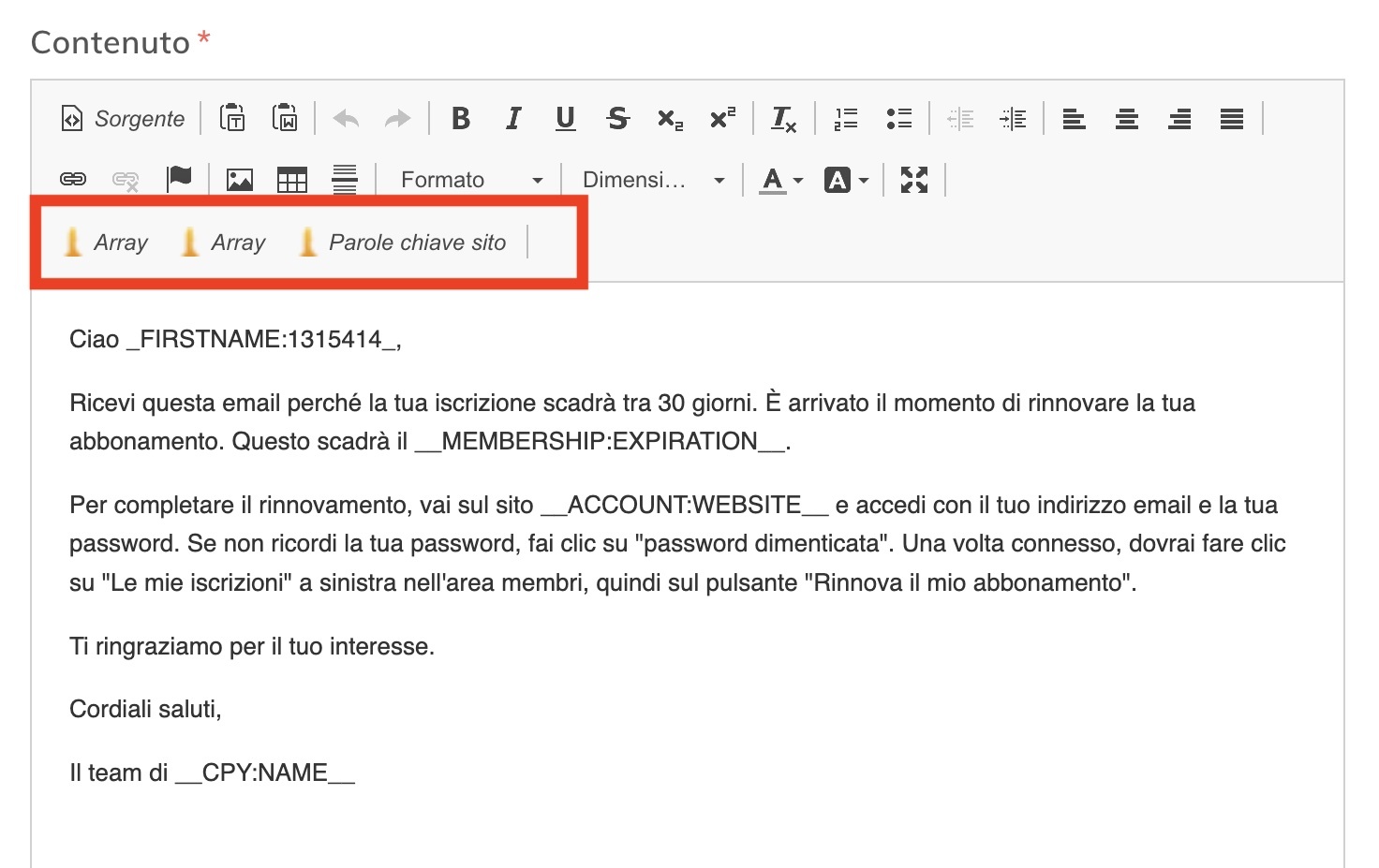Click the Parole chiave sito button
This screenshot has height=868, width=1379.
click(403, 243)
